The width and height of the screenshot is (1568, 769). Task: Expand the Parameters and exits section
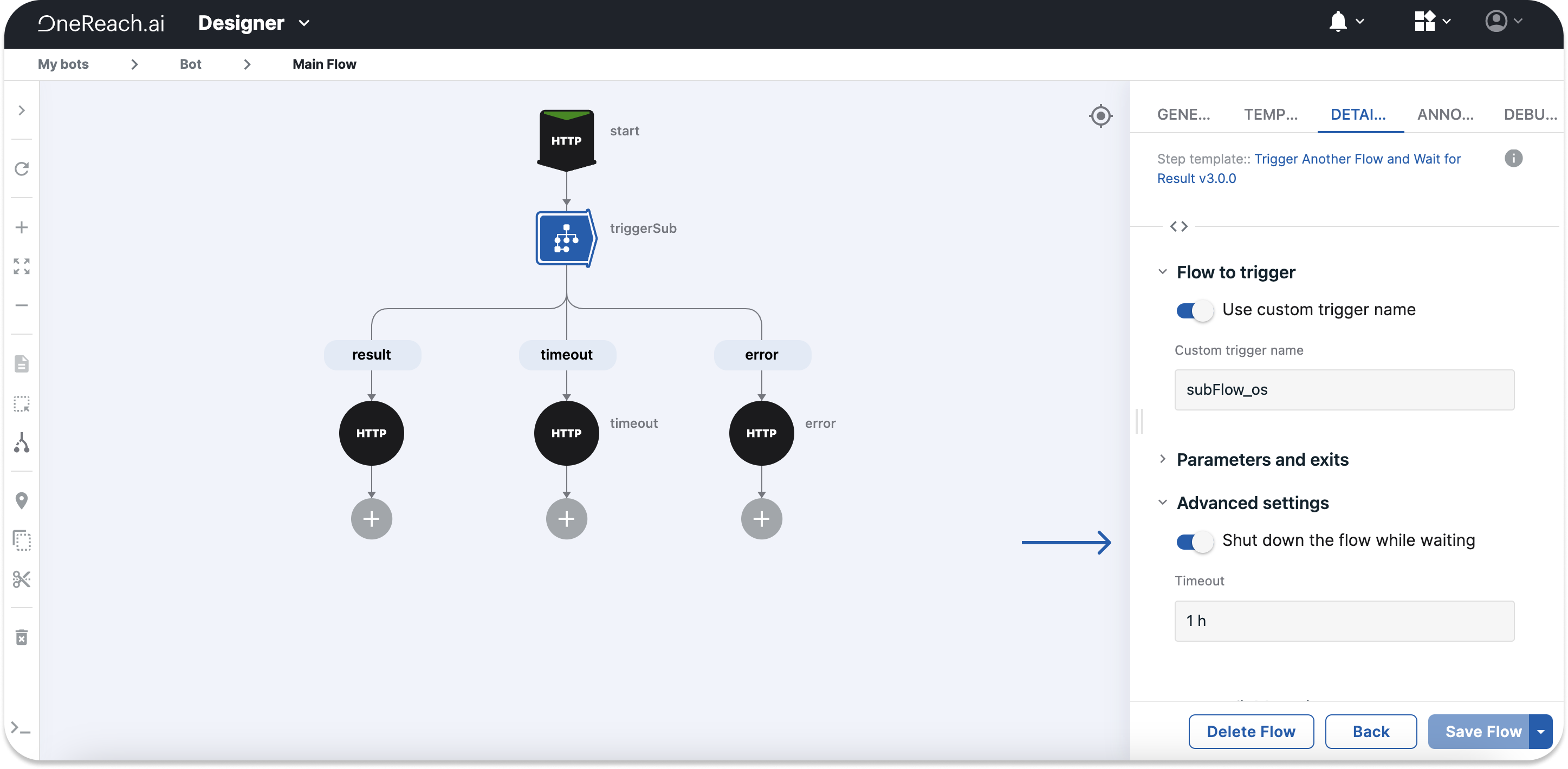(x=1262, y=460)
